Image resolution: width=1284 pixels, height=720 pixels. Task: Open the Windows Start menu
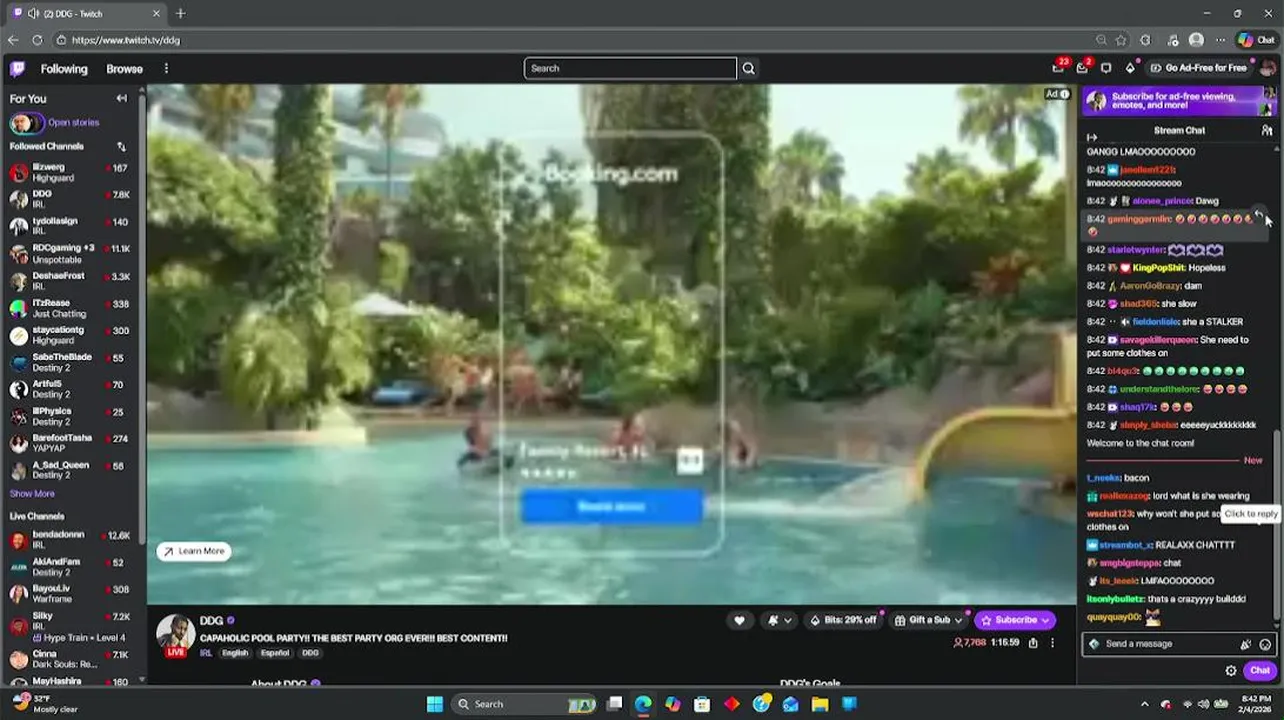tap(434, 704)
